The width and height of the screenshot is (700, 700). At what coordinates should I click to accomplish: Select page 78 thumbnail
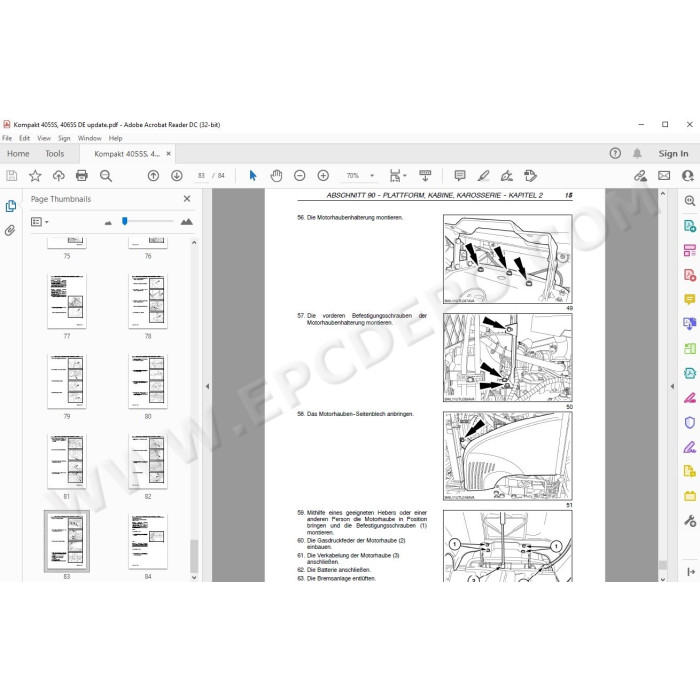(148, 301)
